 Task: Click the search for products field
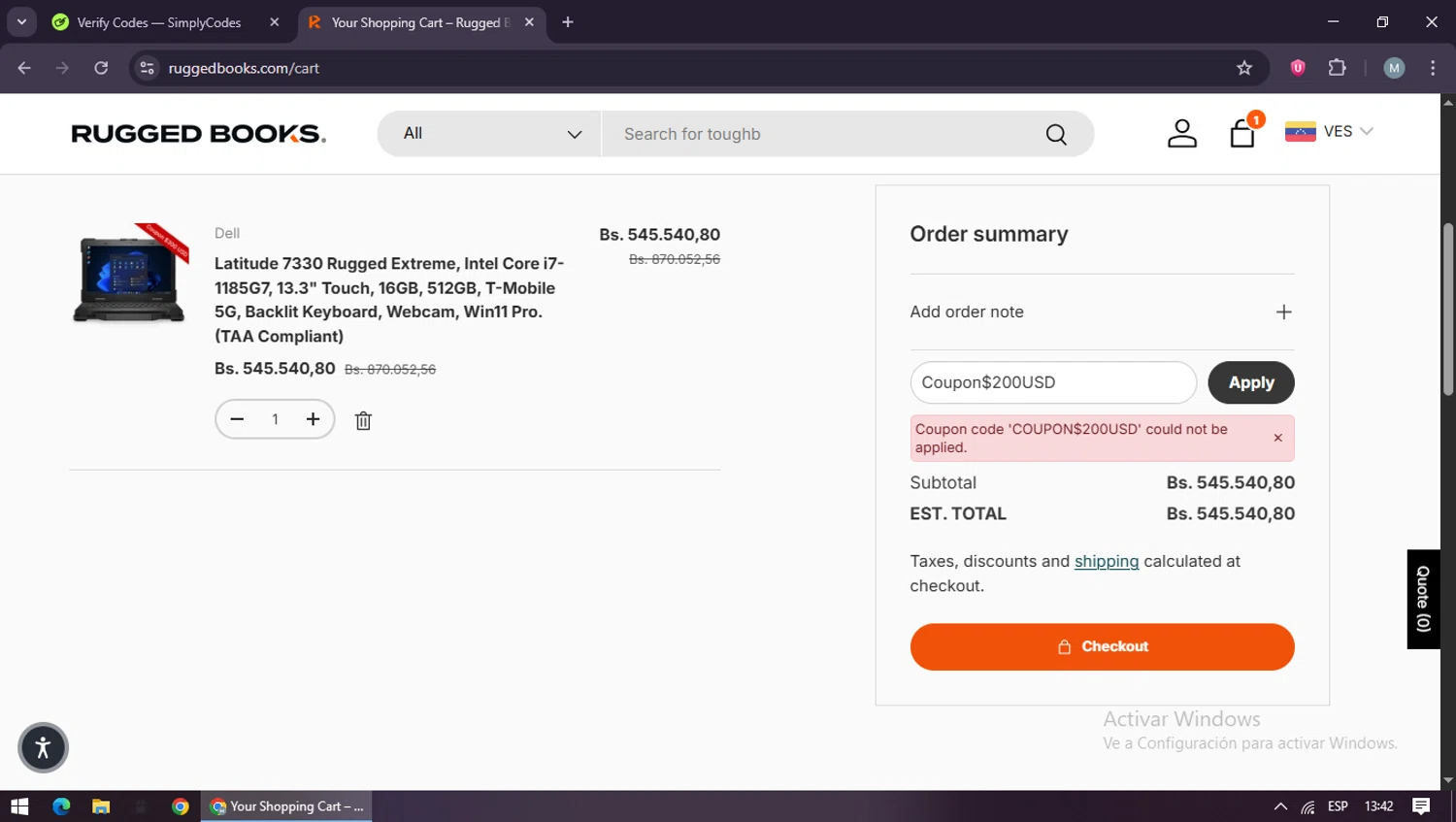pyautogui.click(x=825, y=134)
